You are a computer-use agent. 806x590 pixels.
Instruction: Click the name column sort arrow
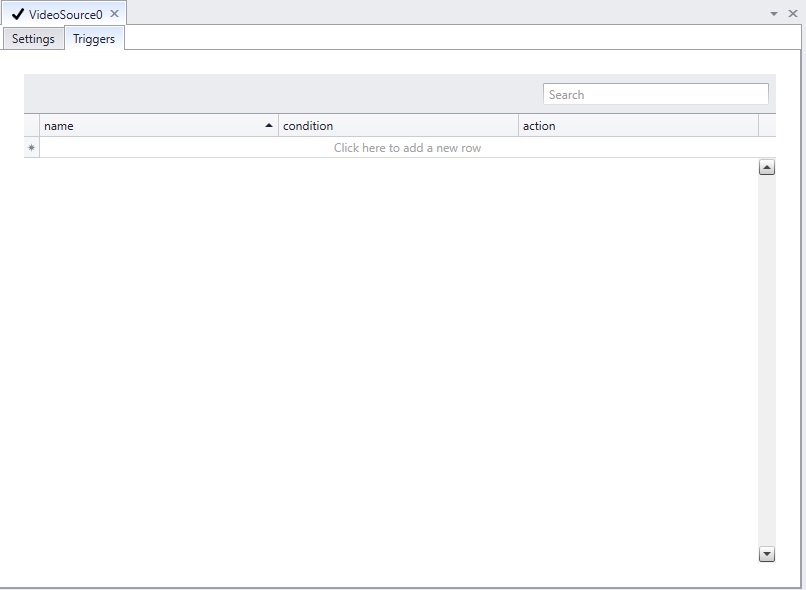click(x=268, y=126)
